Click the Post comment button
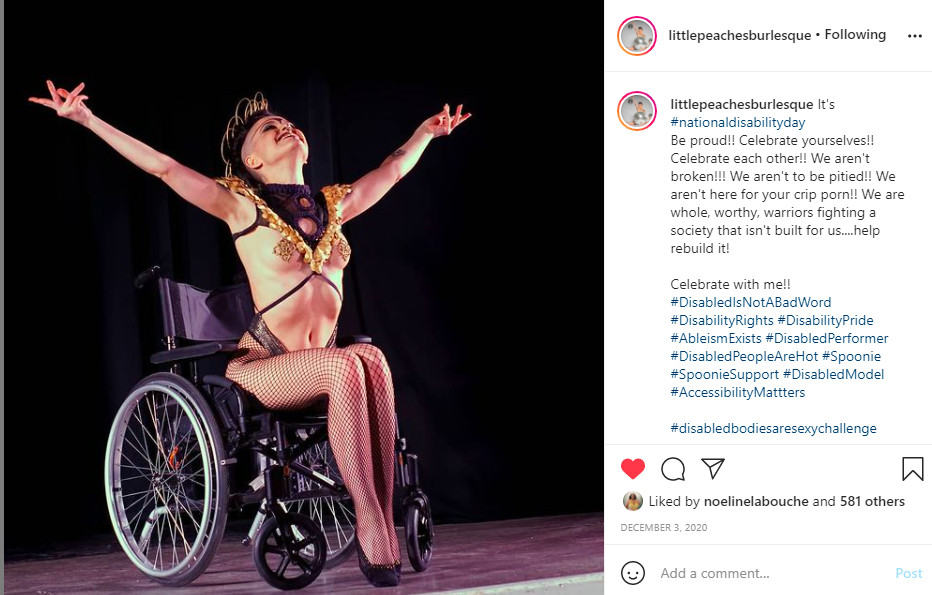The width and height of the screenshot is (932, 595). coord(909,573)
